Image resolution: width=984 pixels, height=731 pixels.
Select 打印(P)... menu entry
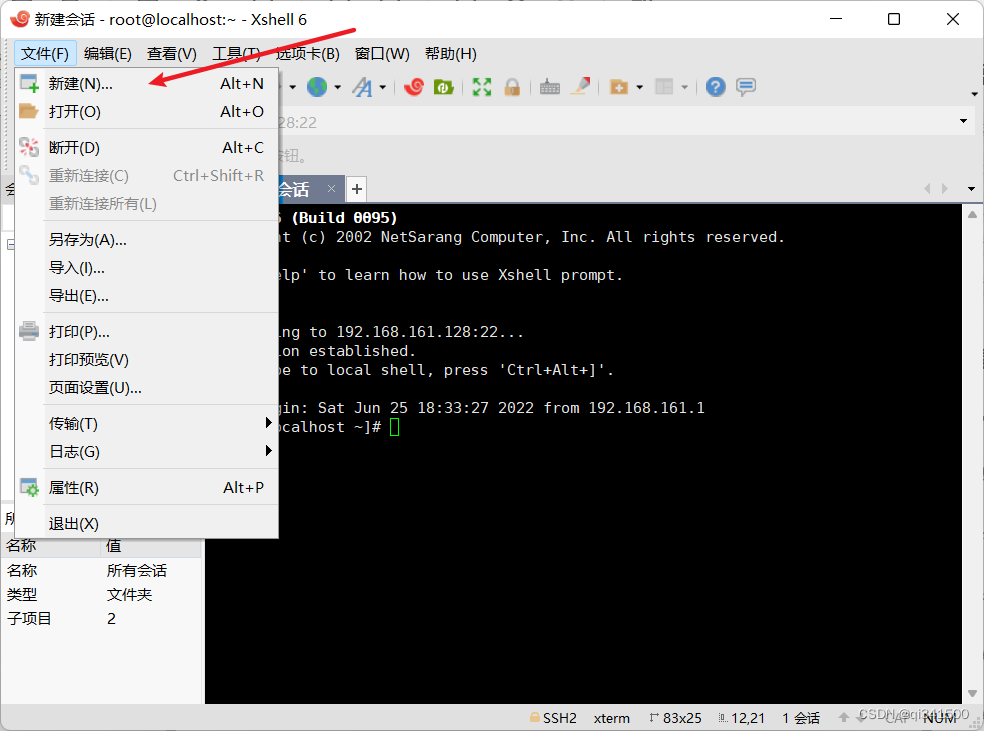pyautogui.click(x=147, y=331)
